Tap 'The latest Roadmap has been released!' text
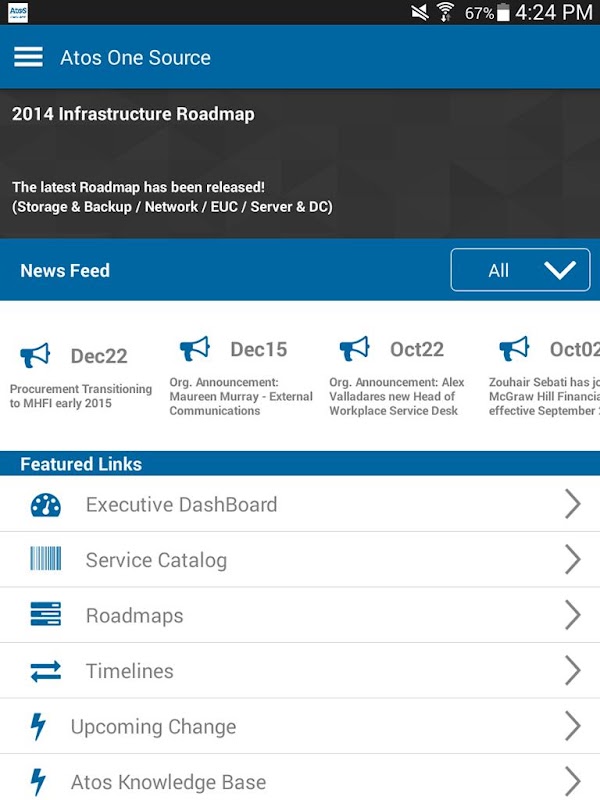This screenshot has width=600, height=800. coord(138,187)
